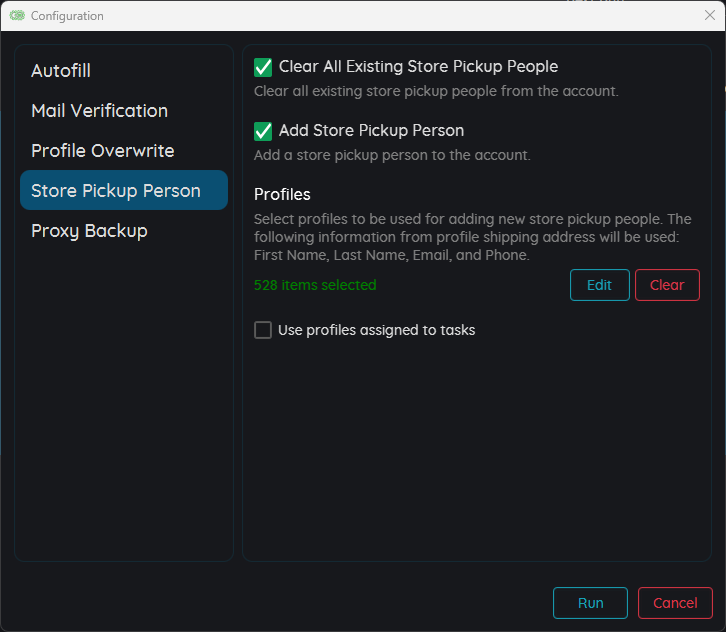Click the Configuration window app icon
Image resolution: width=726 pixels, height=632 pixels.
click(17, 16)
